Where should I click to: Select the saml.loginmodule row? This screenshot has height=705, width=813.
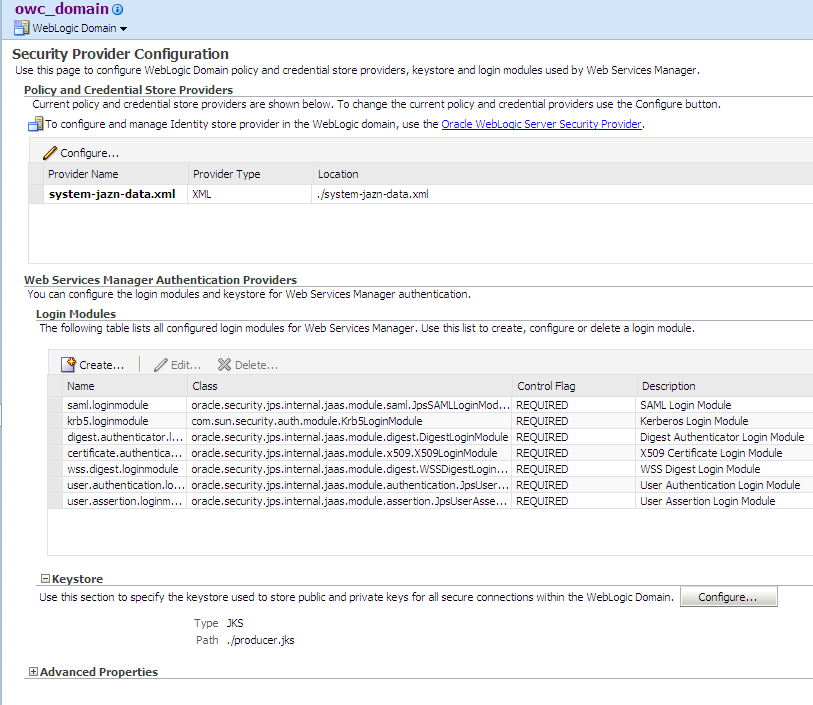[x=430, y=405]
